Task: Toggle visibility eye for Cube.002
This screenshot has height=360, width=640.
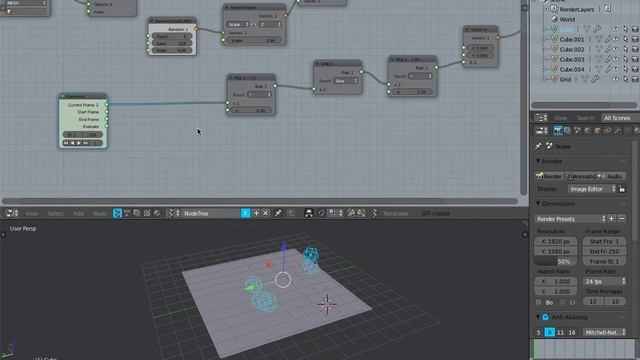Action: (x=616, y=49)
